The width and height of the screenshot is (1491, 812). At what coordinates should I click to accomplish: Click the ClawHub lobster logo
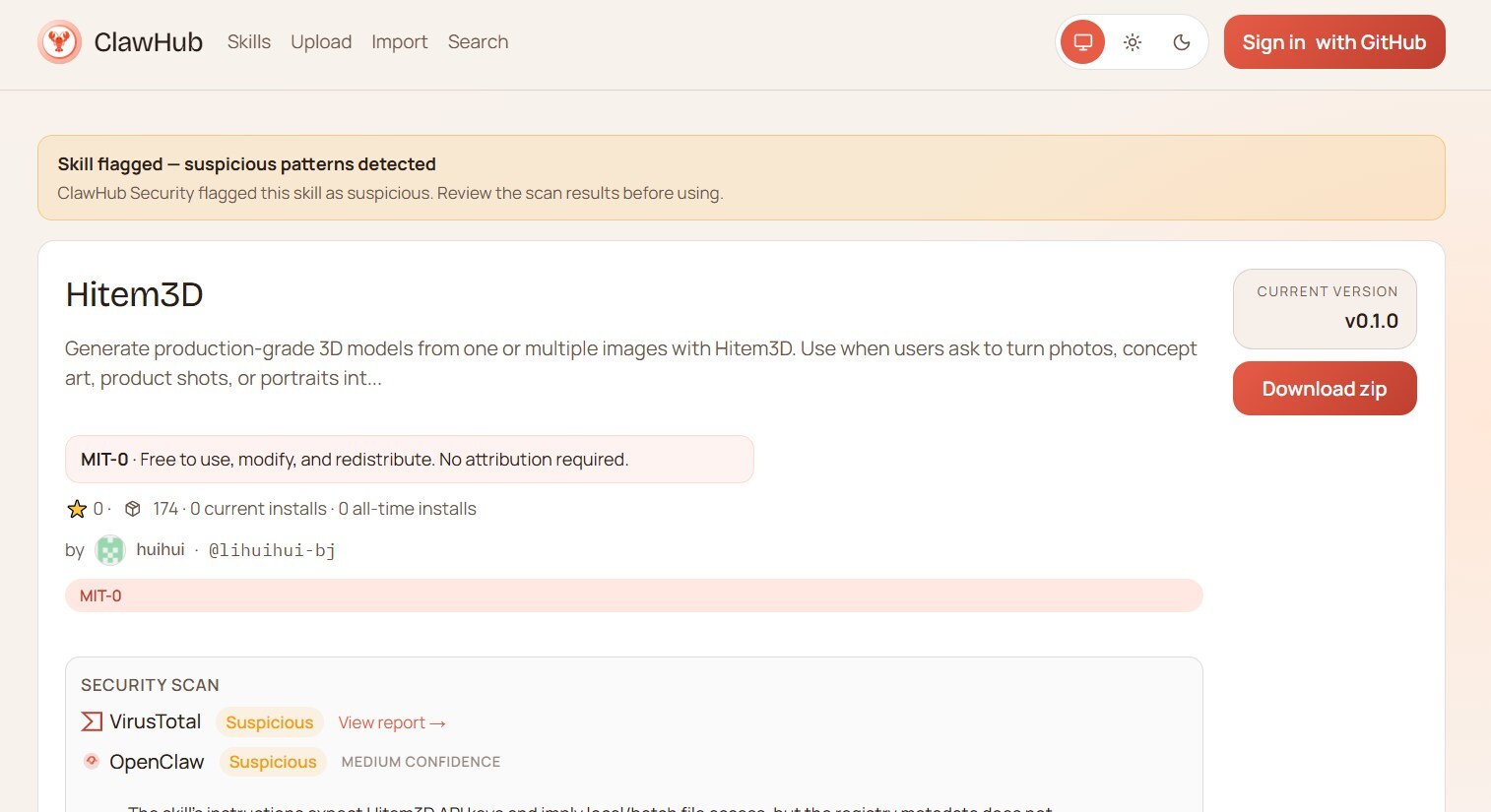tap(60, 41)
